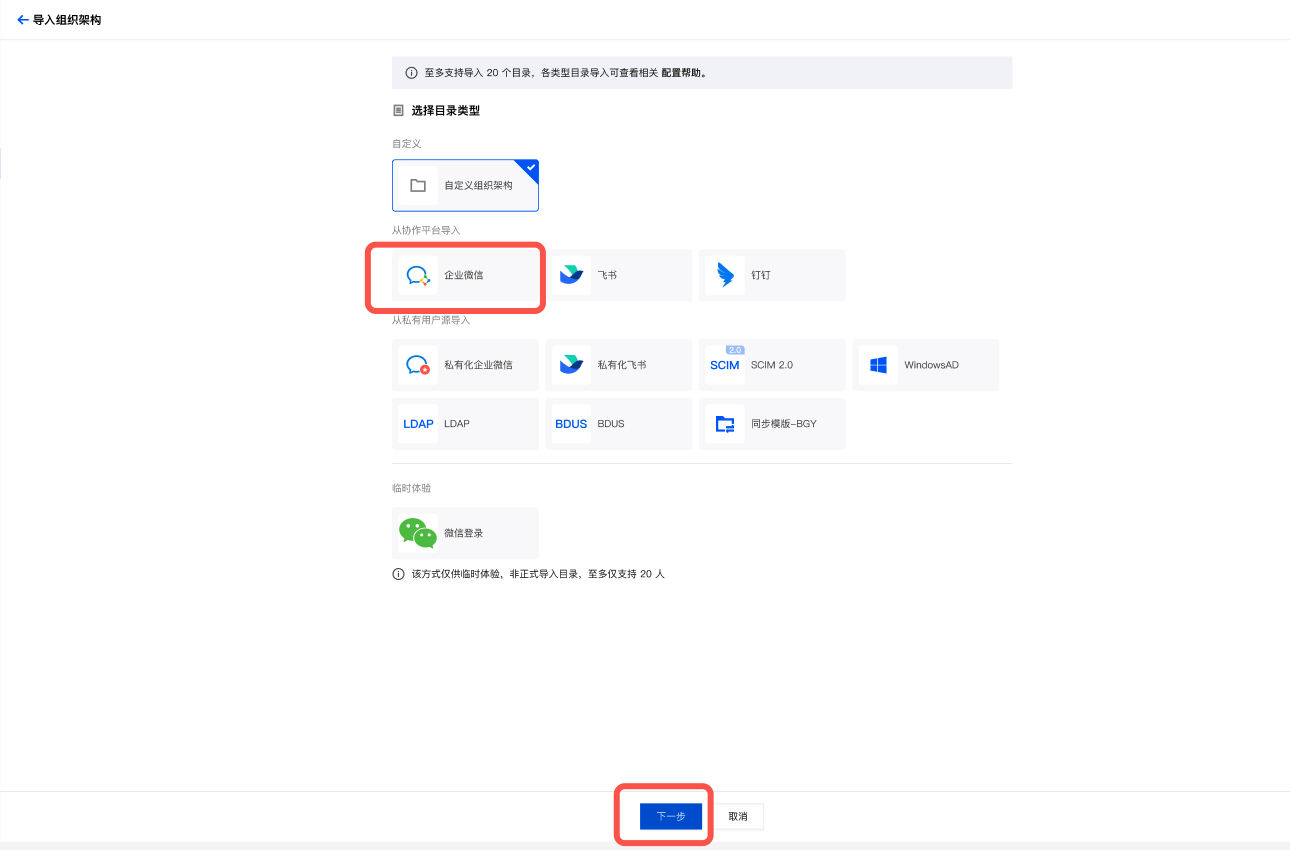Cancel the import with 取消
Viewport: 1290px width, 850px height.
click(738, 817)
